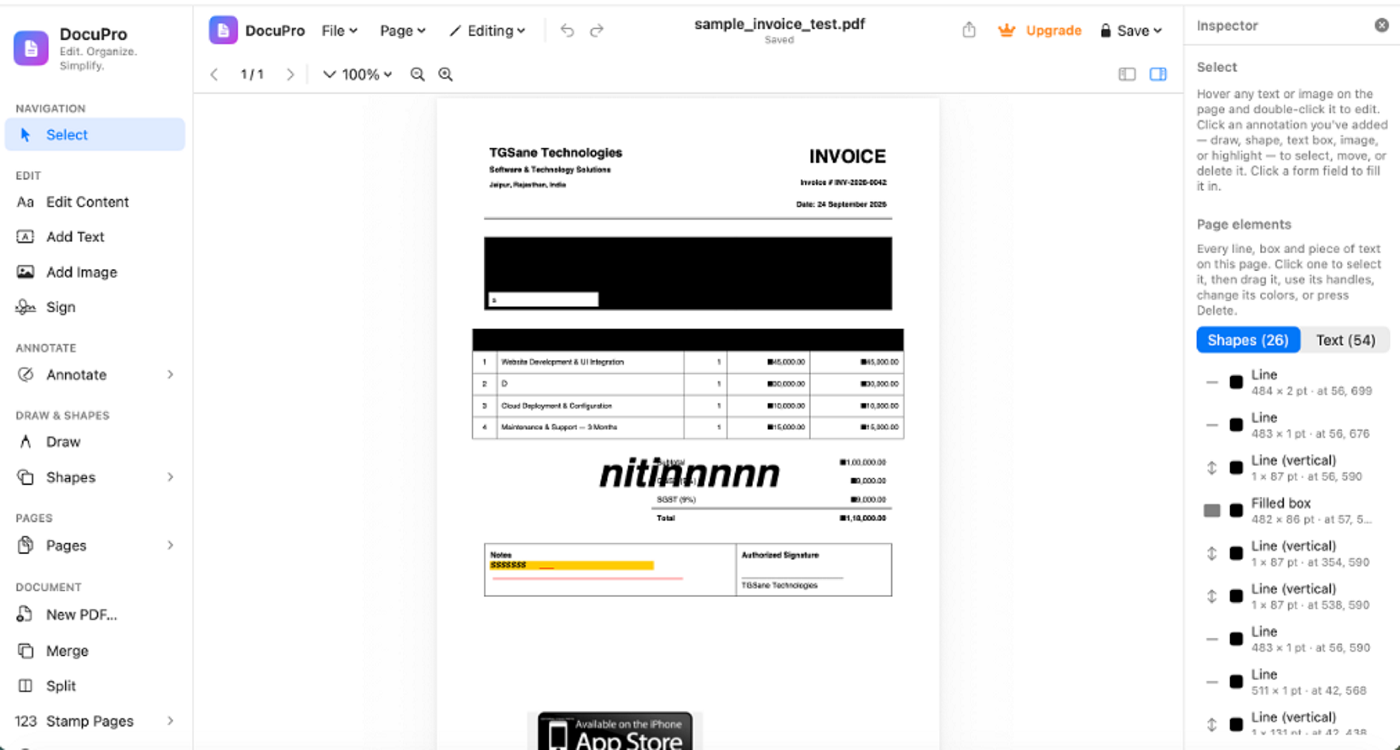Zoom out with the minus magnifier
Image resolution: width=1400 pixels, height=750 pixels.
[x=418, y=74]
